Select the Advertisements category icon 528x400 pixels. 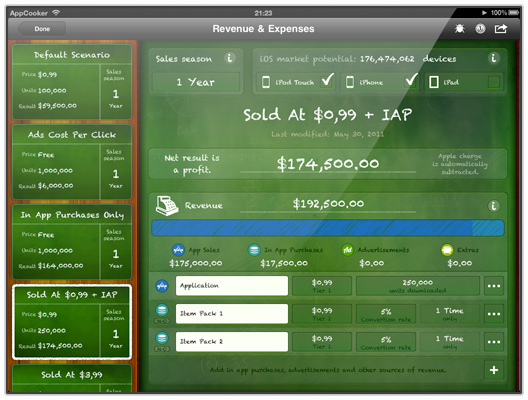coord(347,250)
